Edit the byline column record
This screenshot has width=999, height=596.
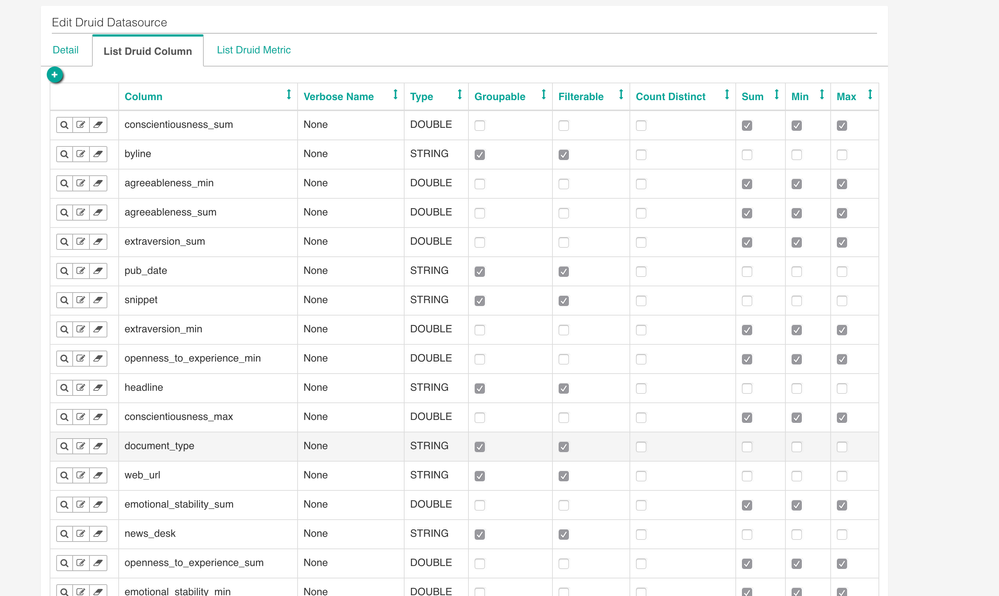pos(81,154)
